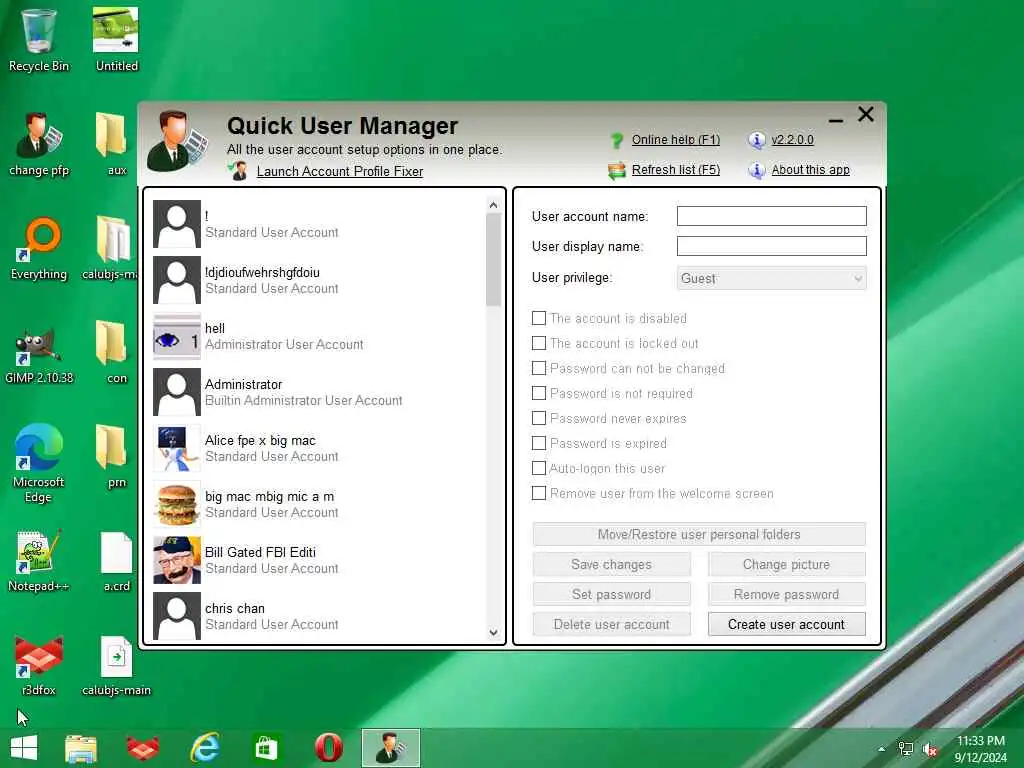Launch Opera from the taskbar
The image size is (1024, 768).
point(328,748)
